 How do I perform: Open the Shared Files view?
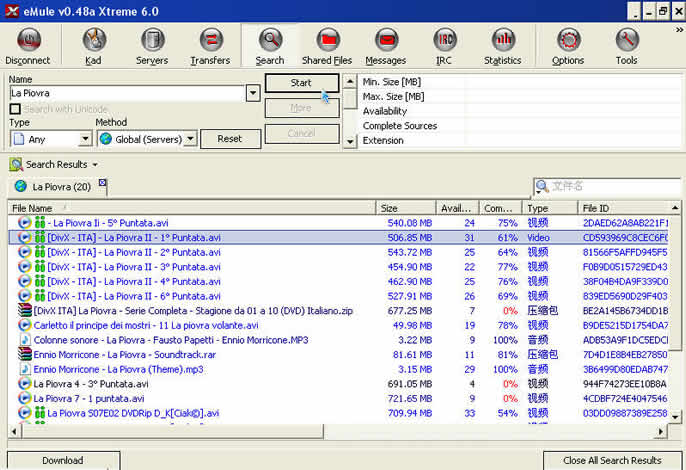(x=328, y=40)
